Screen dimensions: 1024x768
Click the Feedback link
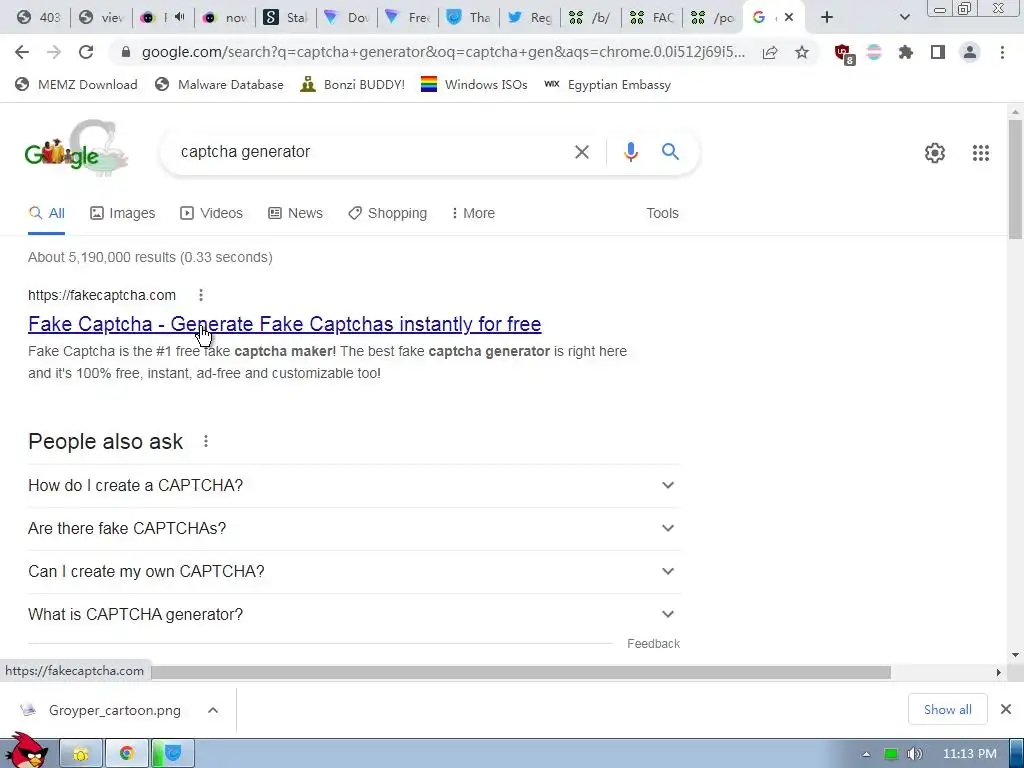tap(653, 644)
